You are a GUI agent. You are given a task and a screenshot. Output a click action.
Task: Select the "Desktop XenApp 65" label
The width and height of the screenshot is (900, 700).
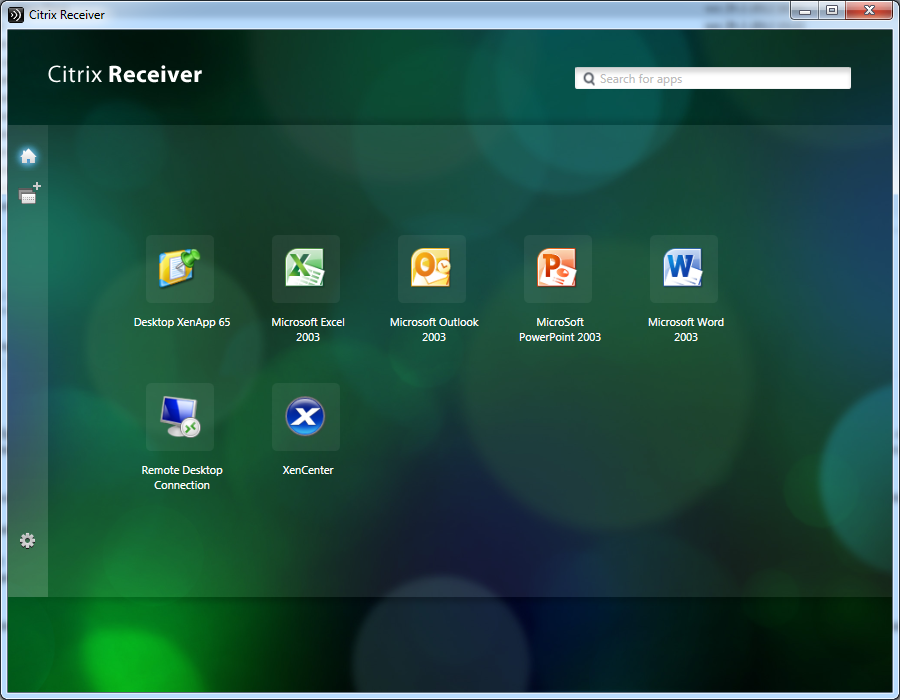pos(182,322)
